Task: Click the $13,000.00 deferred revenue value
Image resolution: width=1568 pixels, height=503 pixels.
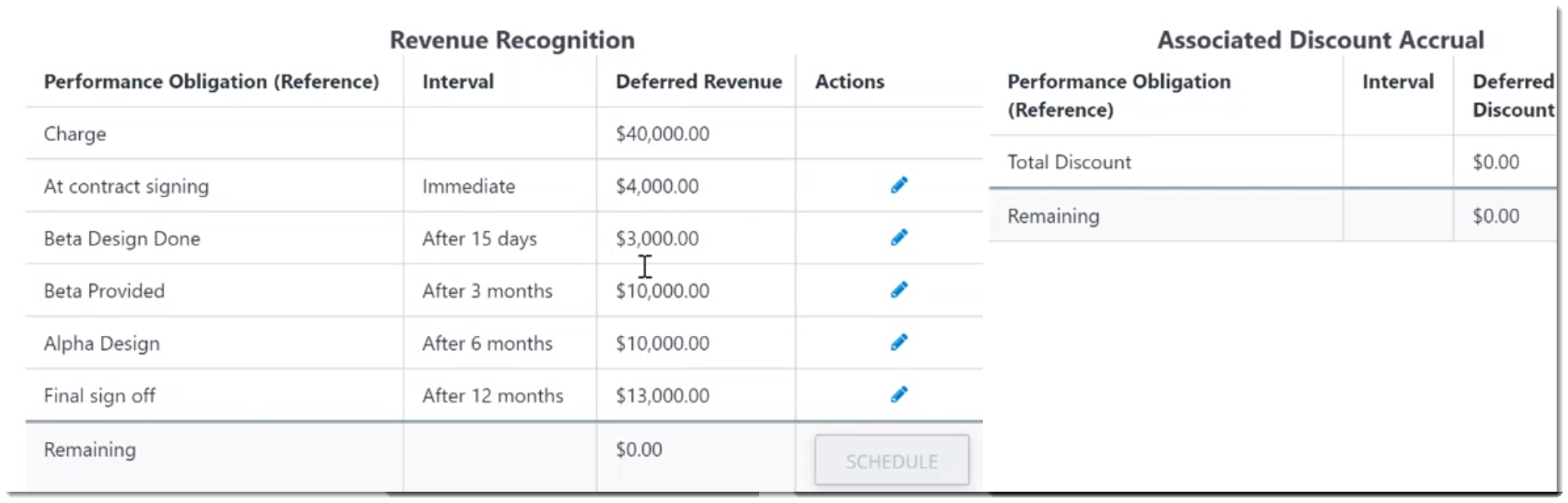Action: (x=663, y=396)
